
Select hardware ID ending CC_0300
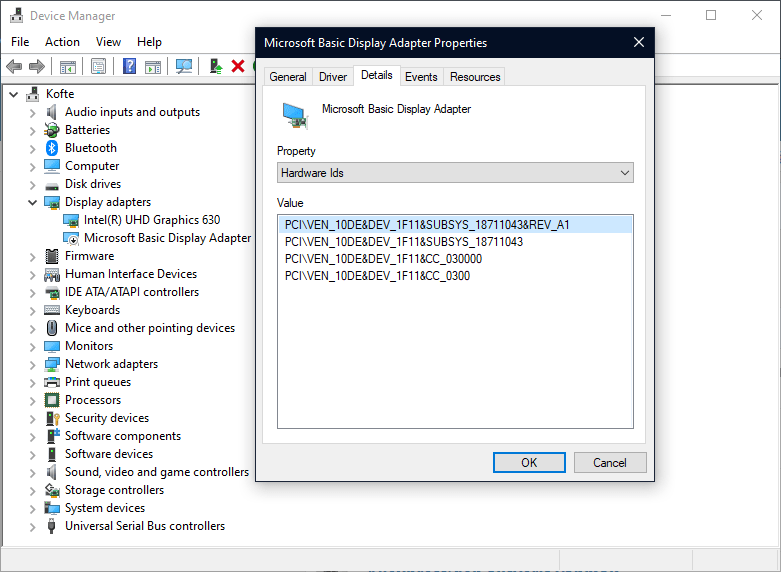[377, 276]
